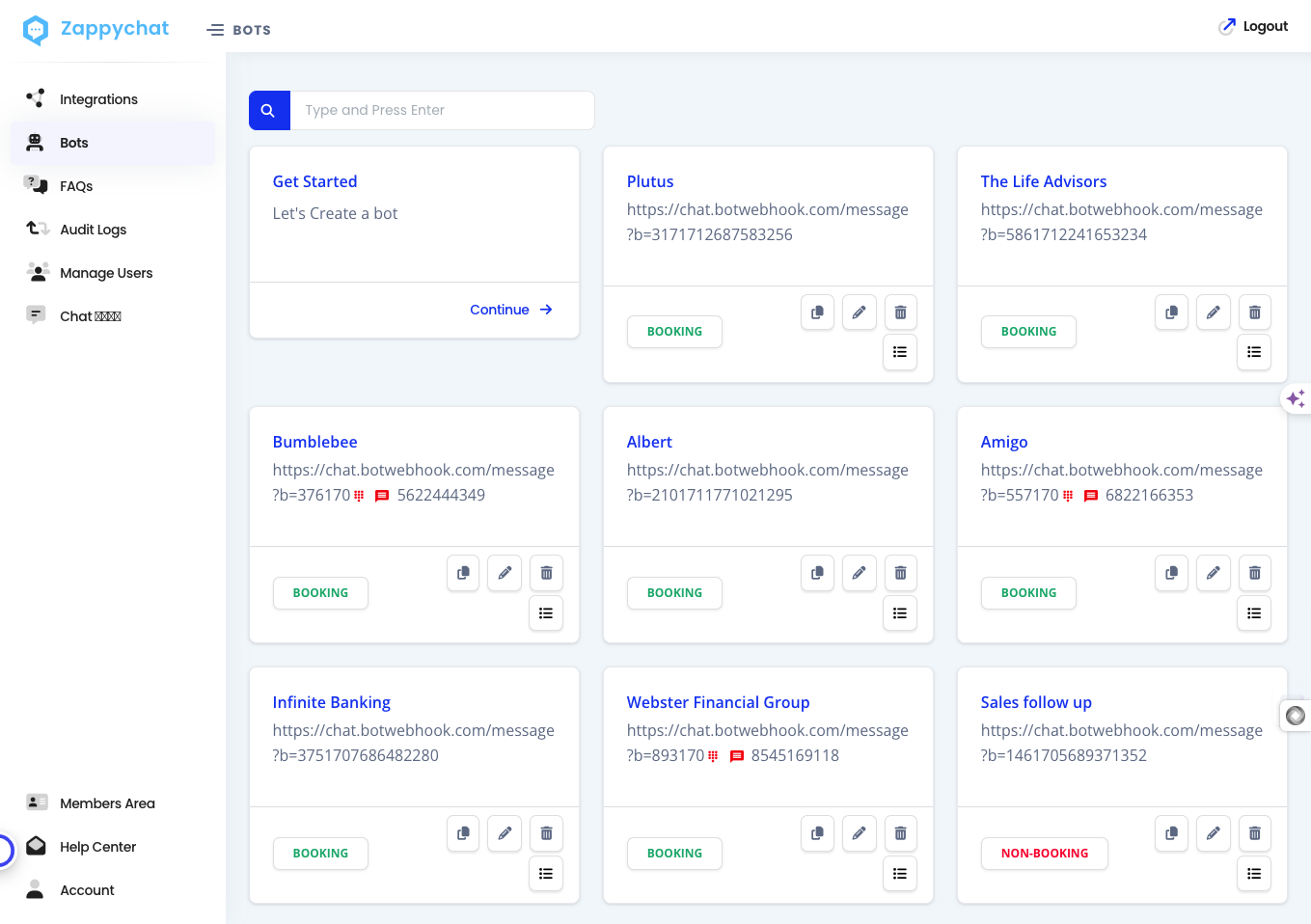
Task: Click the search magnifier button
Action: [269, 110]
